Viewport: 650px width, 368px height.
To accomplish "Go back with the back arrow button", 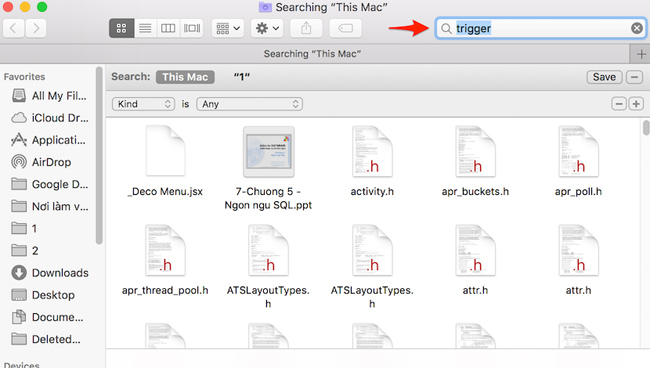I will (x=14, y=28).
